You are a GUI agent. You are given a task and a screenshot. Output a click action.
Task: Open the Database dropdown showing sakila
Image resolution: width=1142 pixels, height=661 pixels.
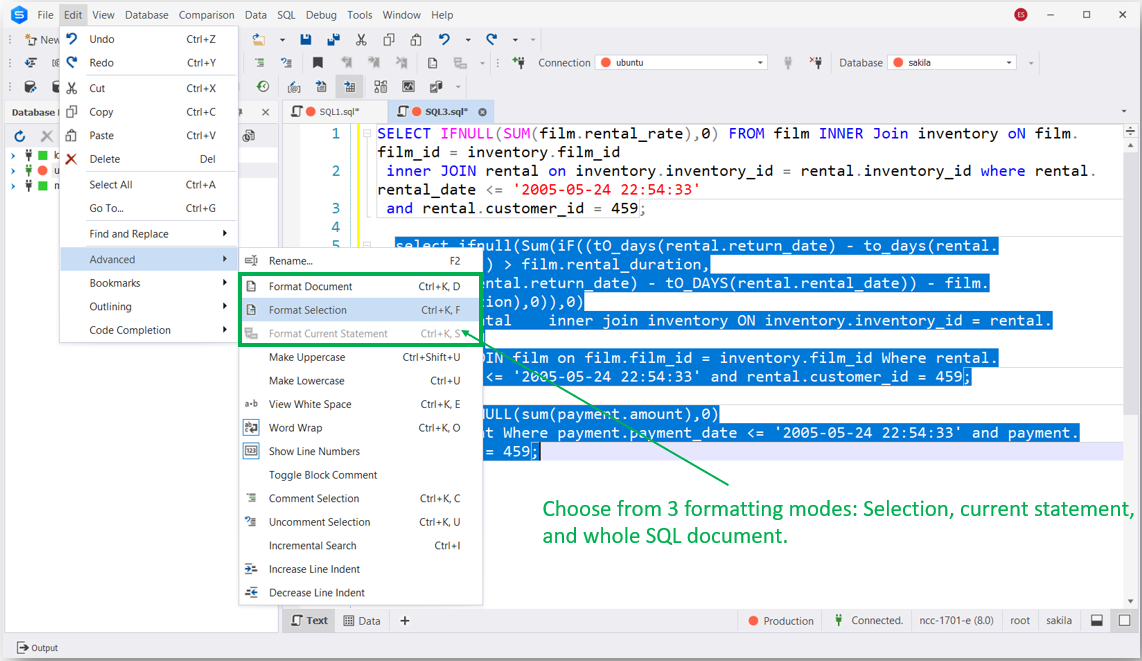pyautogui.click(x=951, y=63)
